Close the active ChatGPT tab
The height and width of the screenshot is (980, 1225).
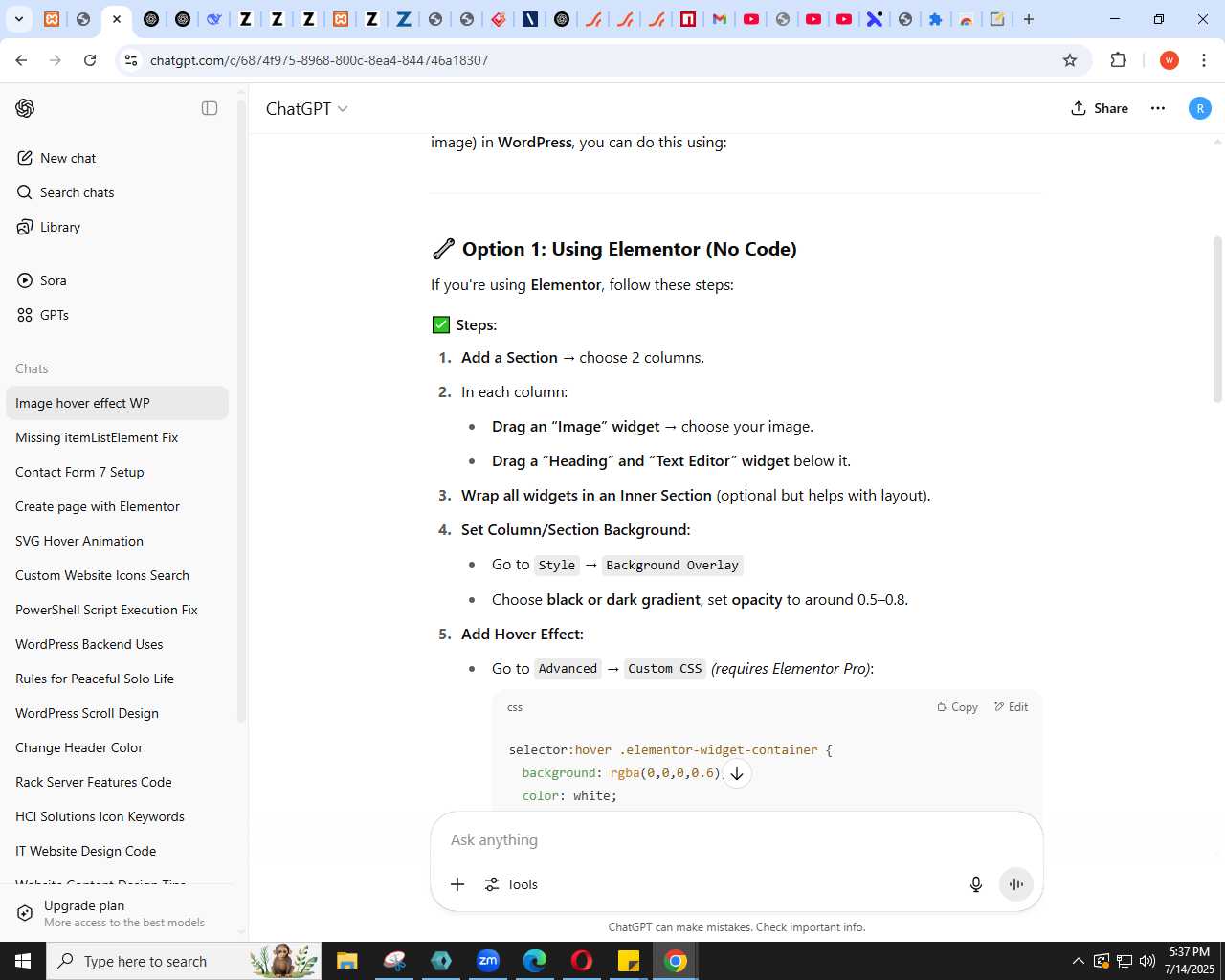click(117, 19)
